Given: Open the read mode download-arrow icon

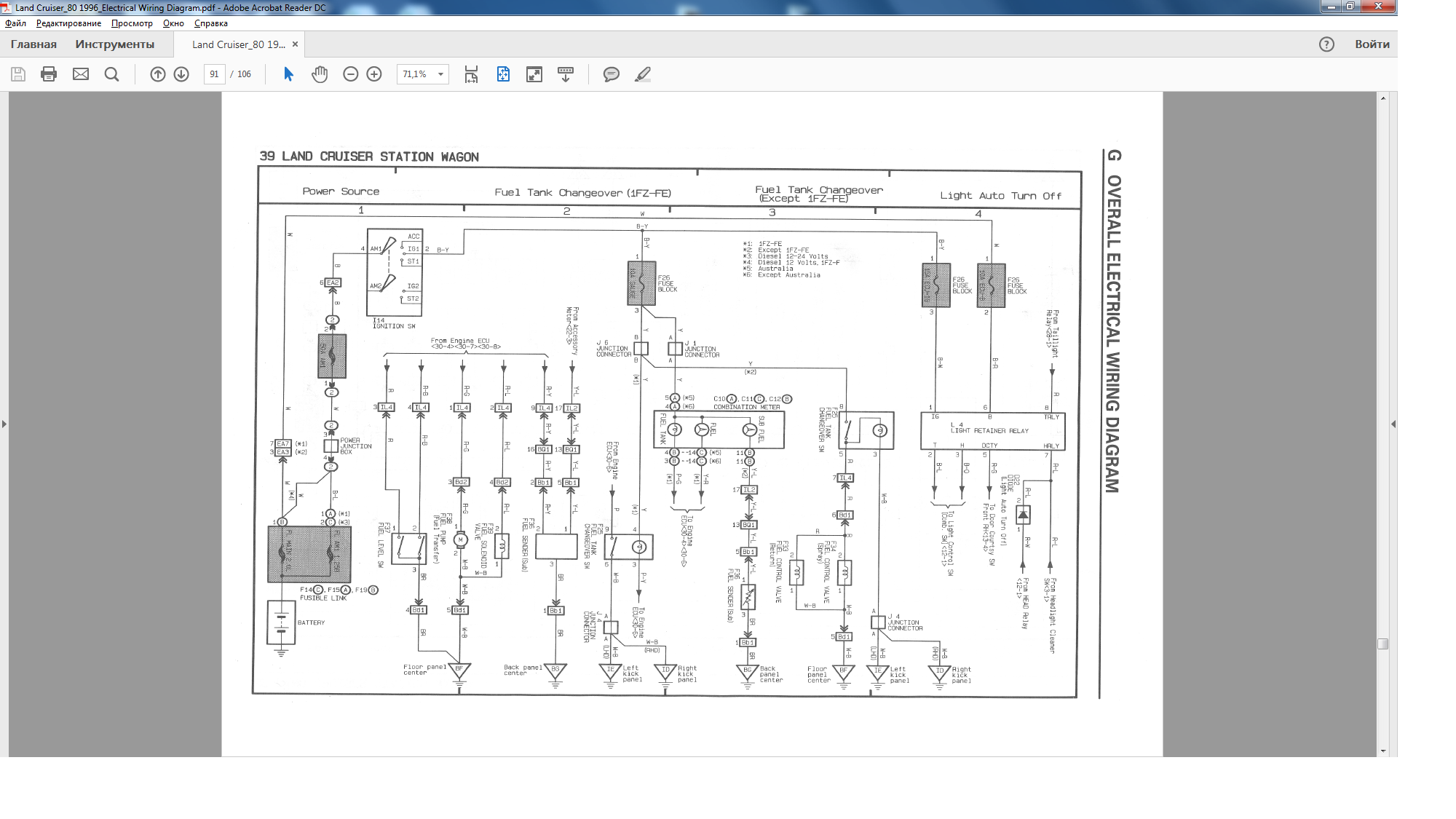Looking at the screenshot, I should (566, 74).
